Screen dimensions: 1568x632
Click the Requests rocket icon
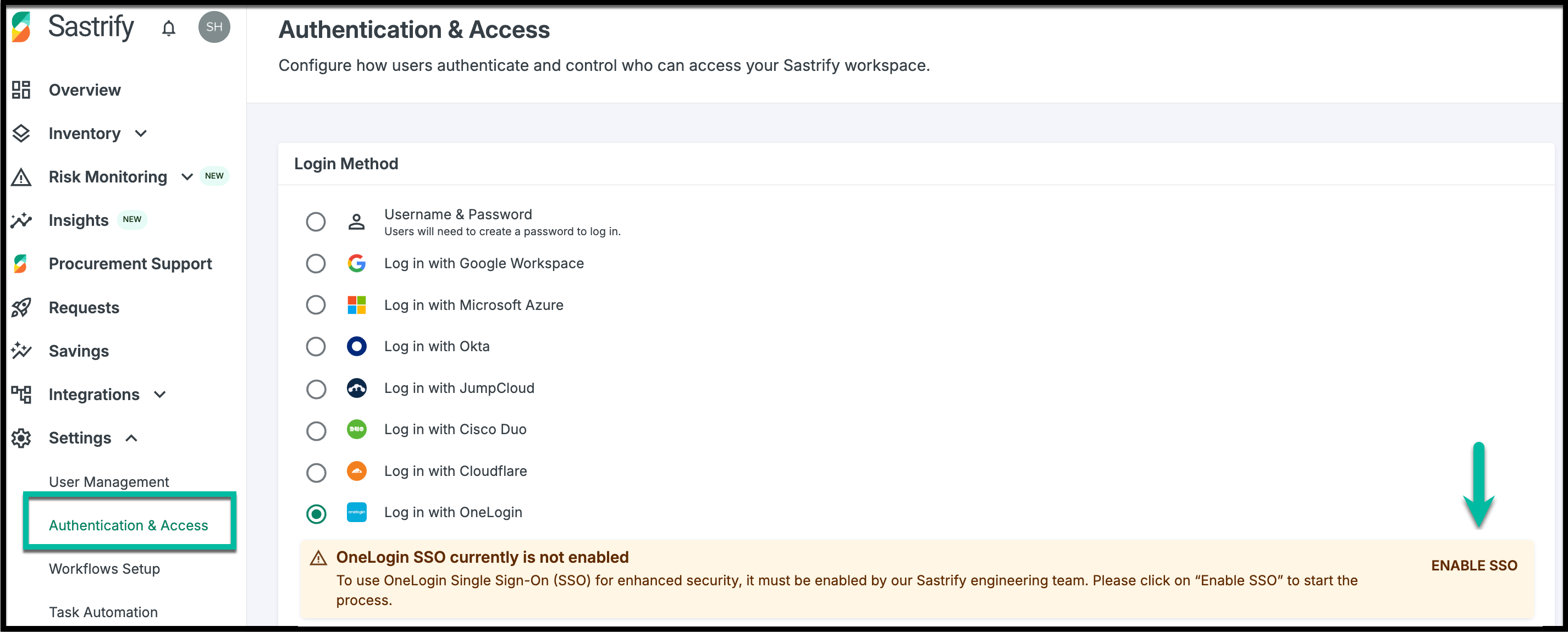(21, 307)
